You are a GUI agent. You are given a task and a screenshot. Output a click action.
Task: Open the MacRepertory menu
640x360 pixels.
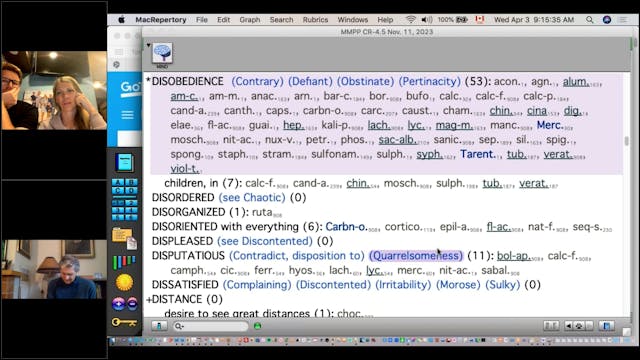(x=161, y=20)
